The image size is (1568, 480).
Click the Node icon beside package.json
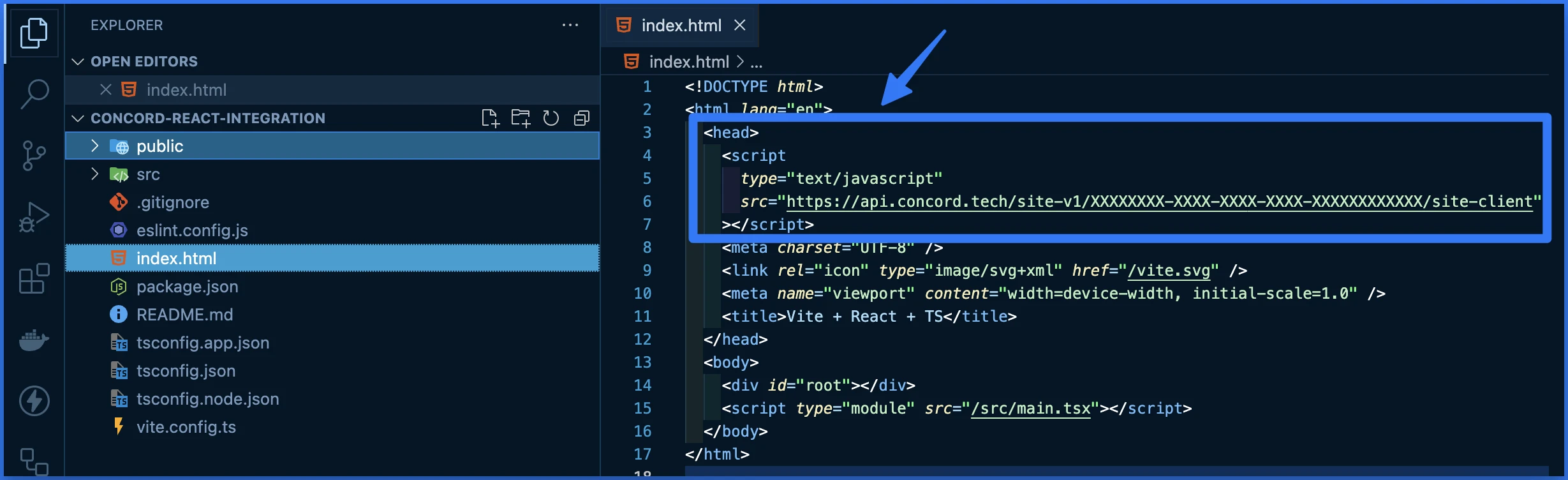pyautogui.click(x=119, y=287)
